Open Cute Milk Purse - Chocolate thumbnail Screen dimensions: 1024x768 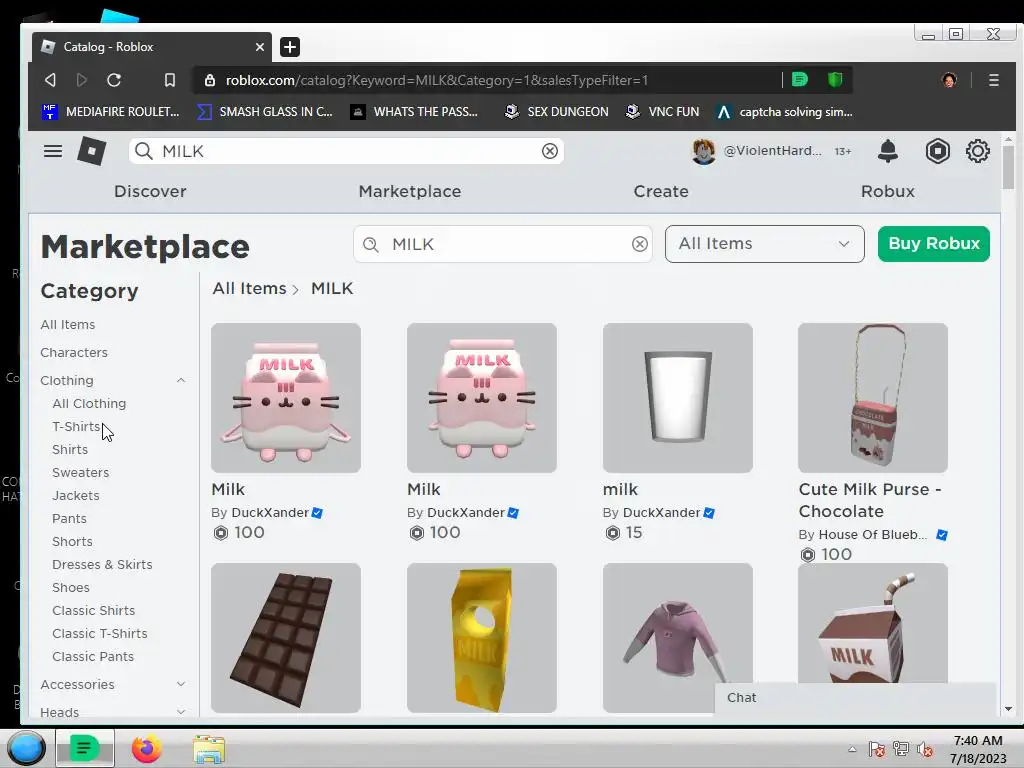872,398
